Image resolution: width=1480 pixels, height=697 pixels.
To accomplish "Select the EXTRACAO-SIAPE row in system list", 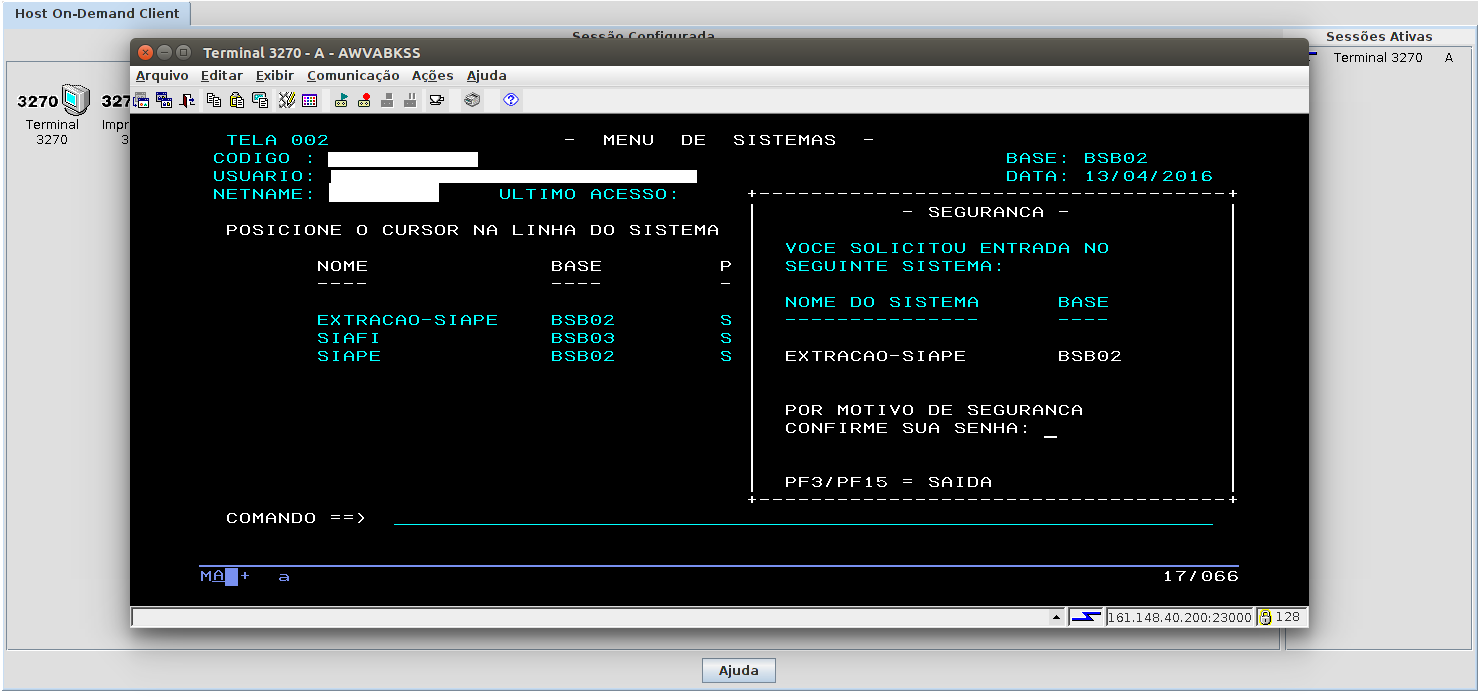I will click(524, 320).
